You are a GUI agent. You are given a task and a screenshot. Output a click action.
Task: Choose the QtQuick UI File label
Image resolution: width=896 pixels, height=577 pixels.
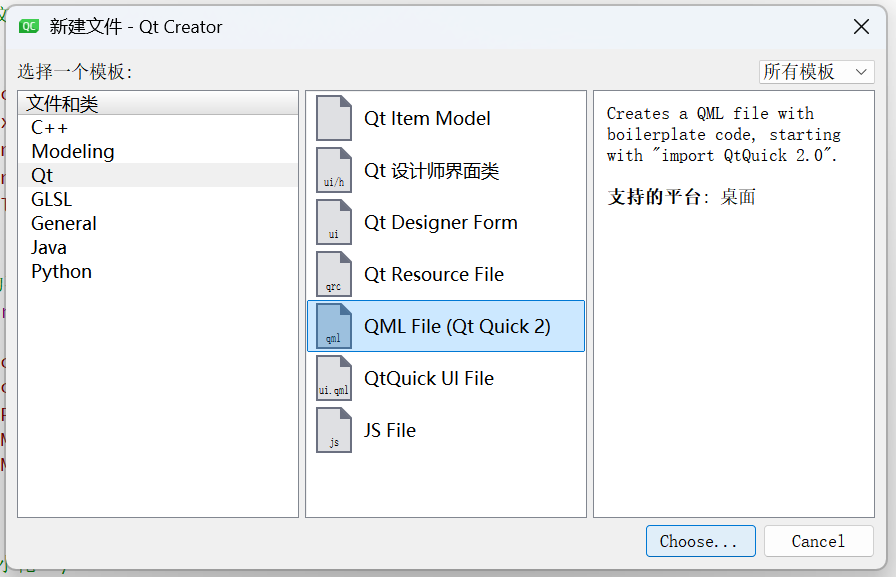429,378
